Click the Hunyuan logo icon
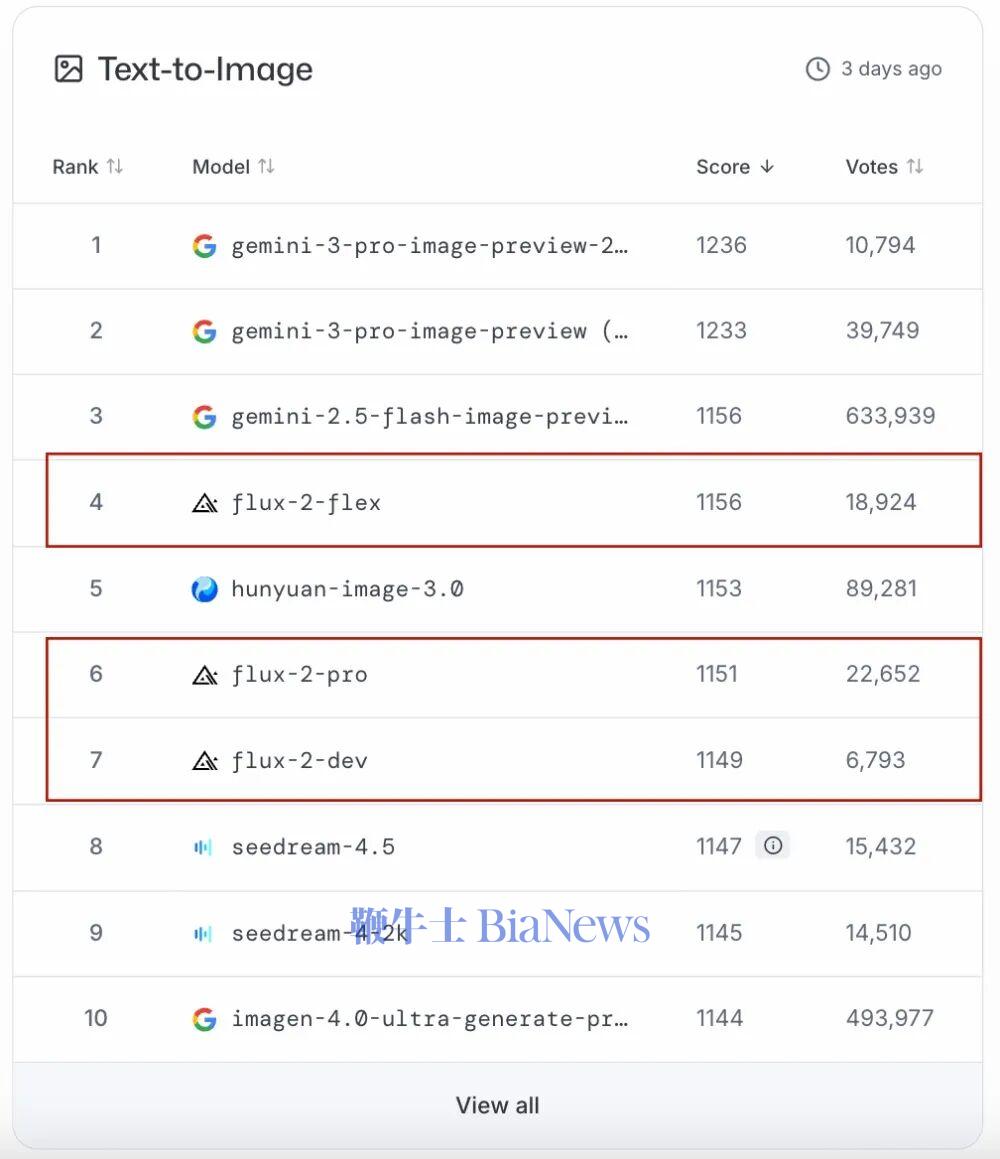The width and height of the screenshot is (1000, 1159). pos(204,589)
